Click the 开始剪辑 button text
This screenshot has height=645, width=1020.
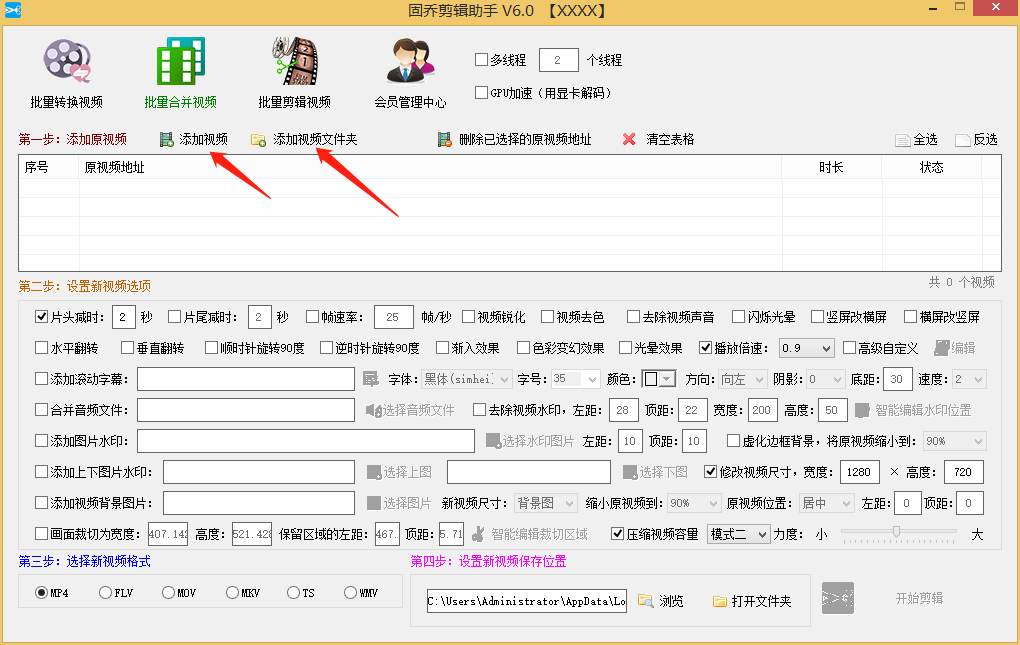point(919,598)
